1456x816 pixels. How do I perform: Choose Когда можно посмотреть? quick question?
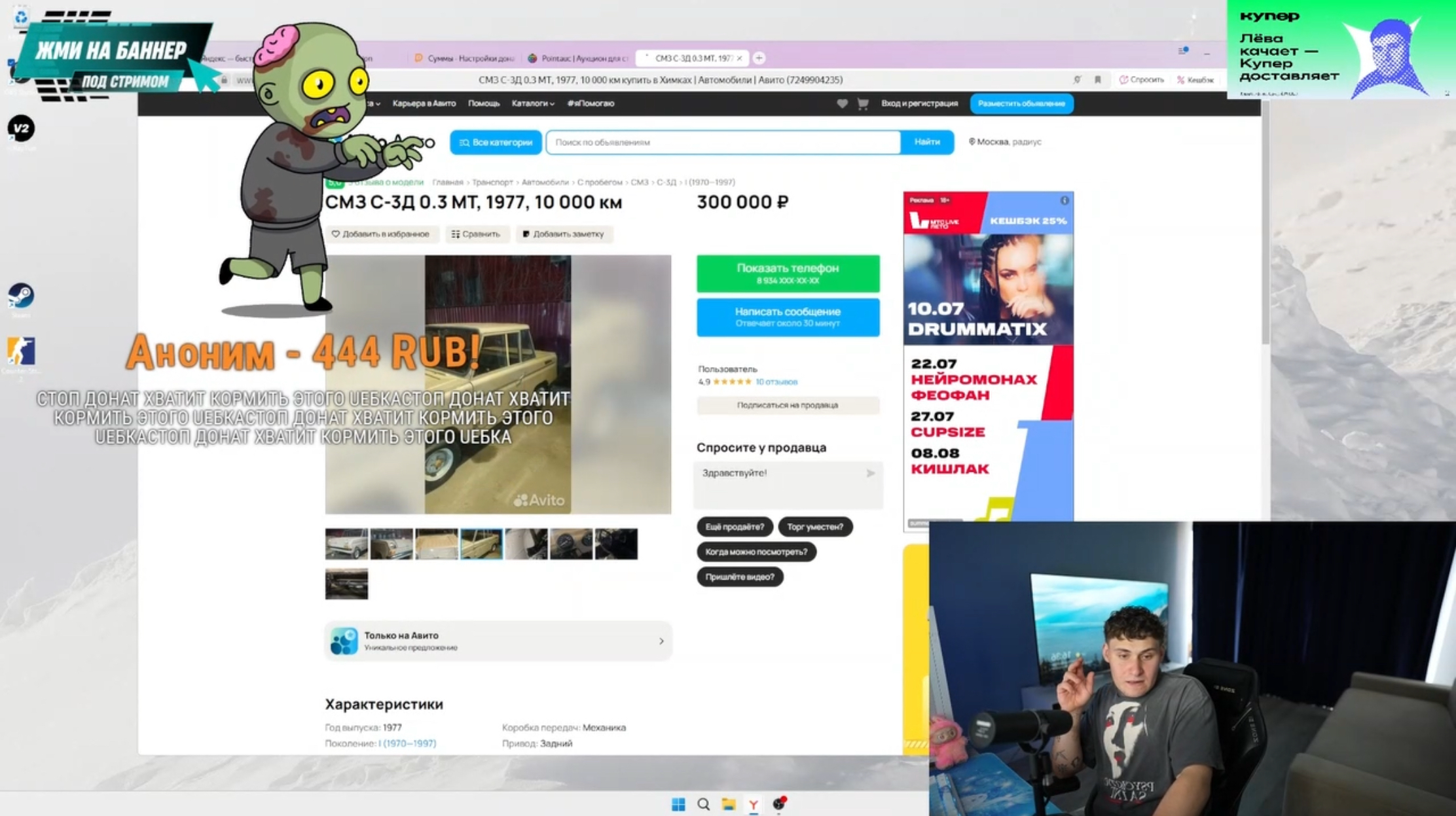tap(756, 552)
